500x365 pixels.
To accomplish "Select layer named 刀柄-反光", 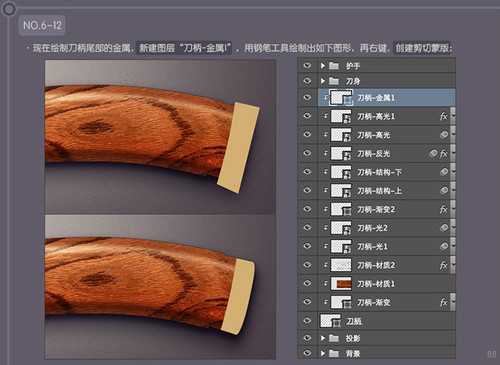I will 373,154.
